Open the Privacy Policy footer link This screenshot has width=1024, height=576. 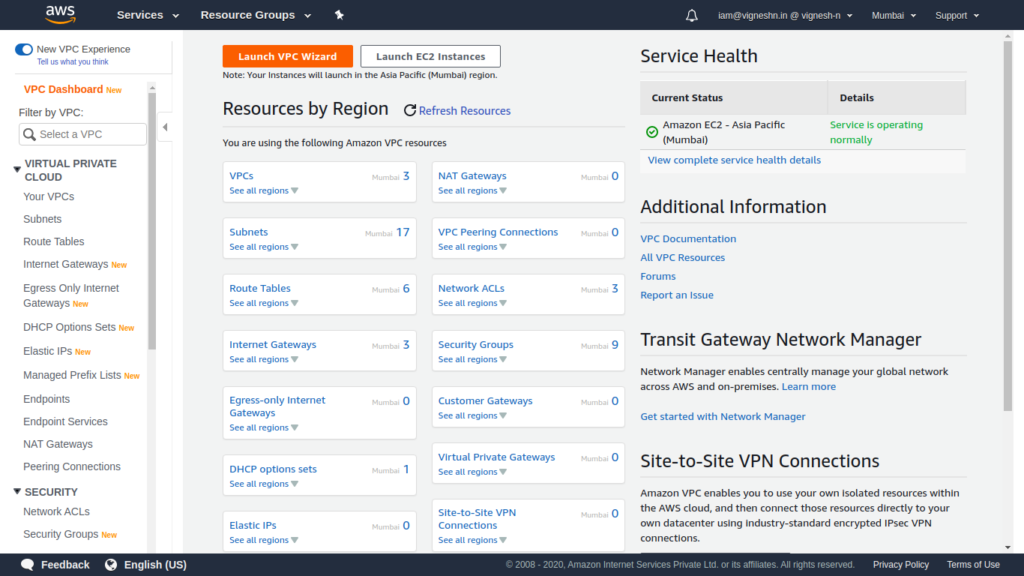901,565
